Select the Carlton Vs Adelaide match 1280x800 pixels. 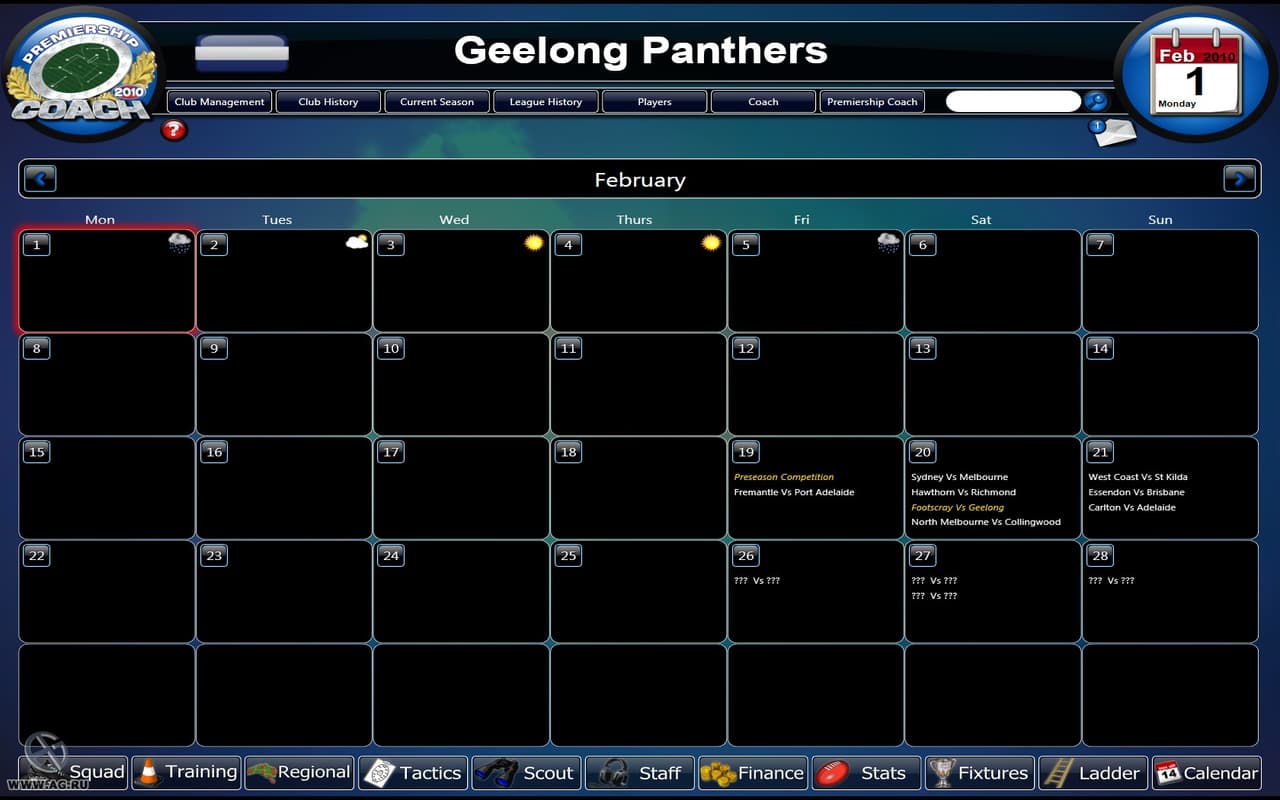(1132, 507)
